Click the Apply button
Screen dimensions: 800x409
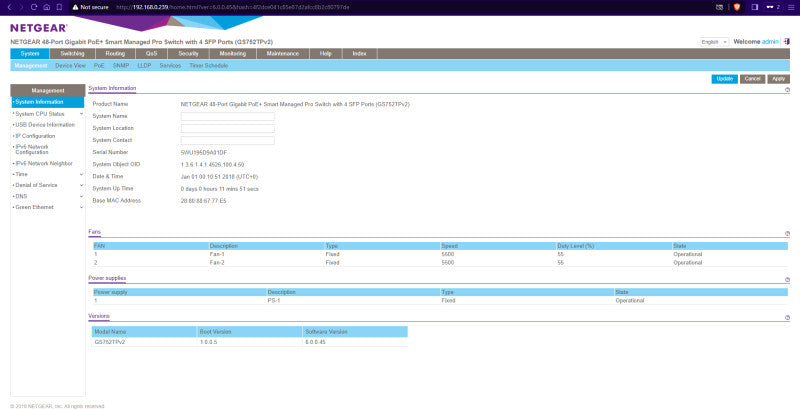tap(779, 79)
